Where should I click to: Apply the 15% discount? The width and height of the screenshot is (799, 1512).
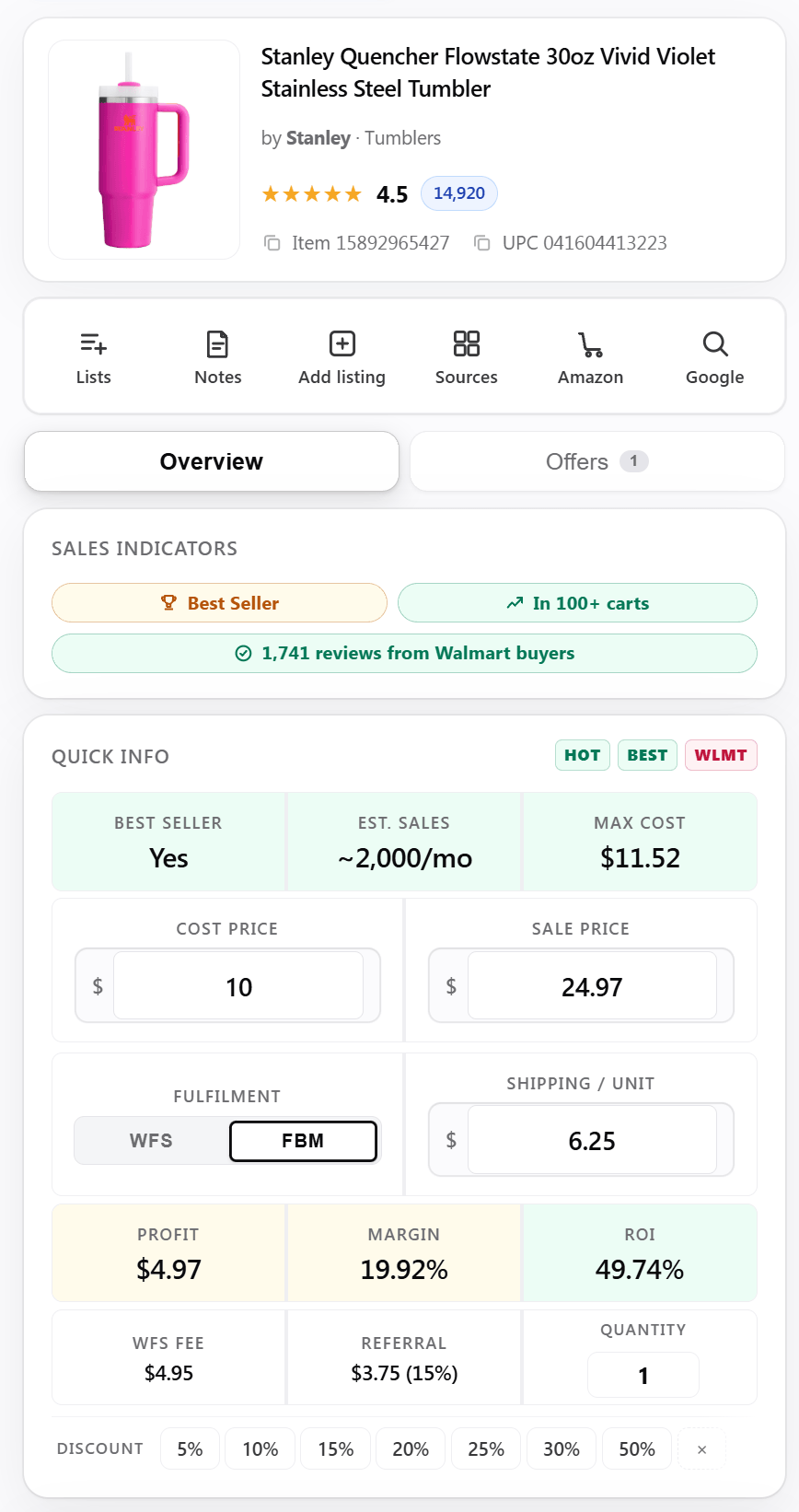click(x=335, y=1449)
